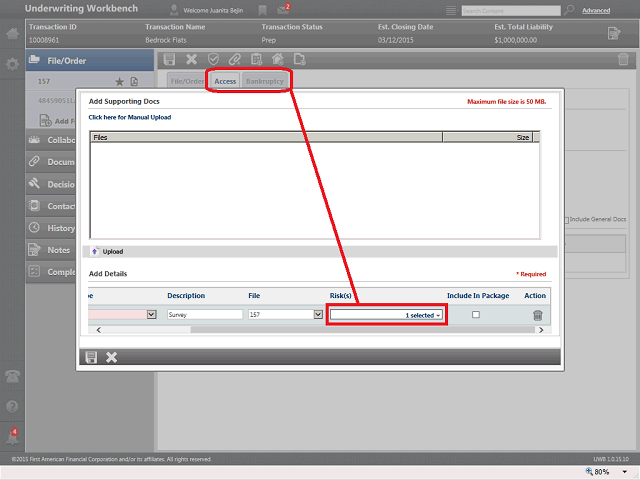Check Include In Package checkbox
Viewport: 640px width, 480px height.
pyautogui.click(x=476, y=315)
